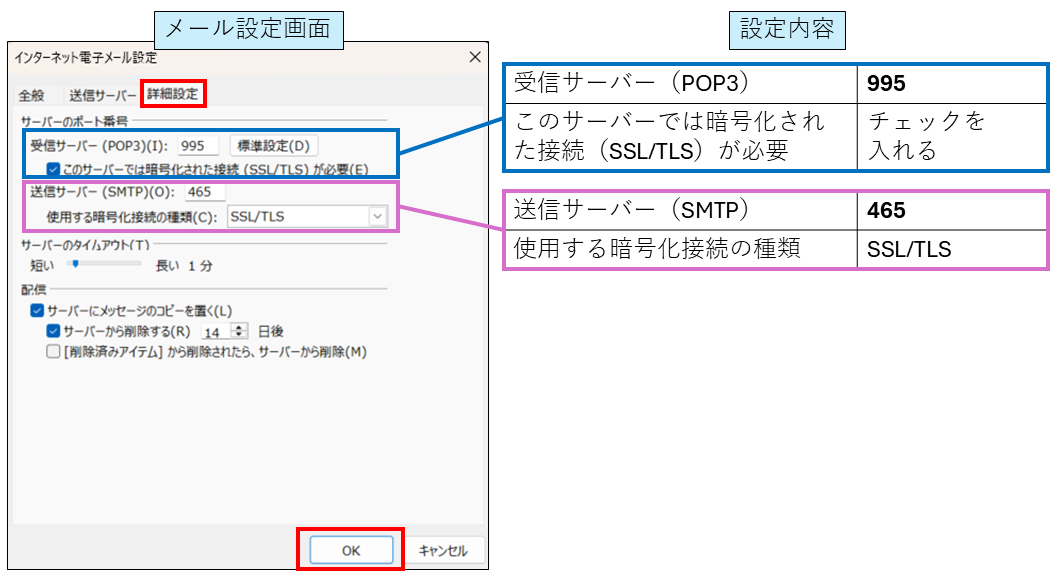
Task: Click the OK button
Action: click(351, 549)
